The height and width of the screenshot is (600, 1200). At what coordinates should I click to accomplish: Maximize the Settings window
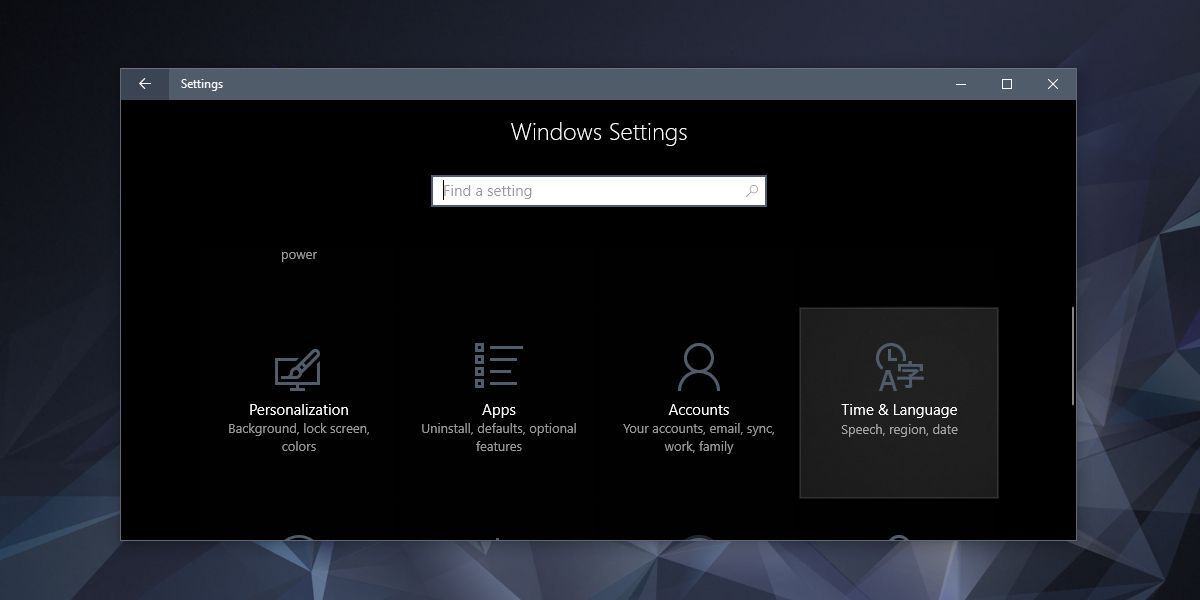point(1007,84)
